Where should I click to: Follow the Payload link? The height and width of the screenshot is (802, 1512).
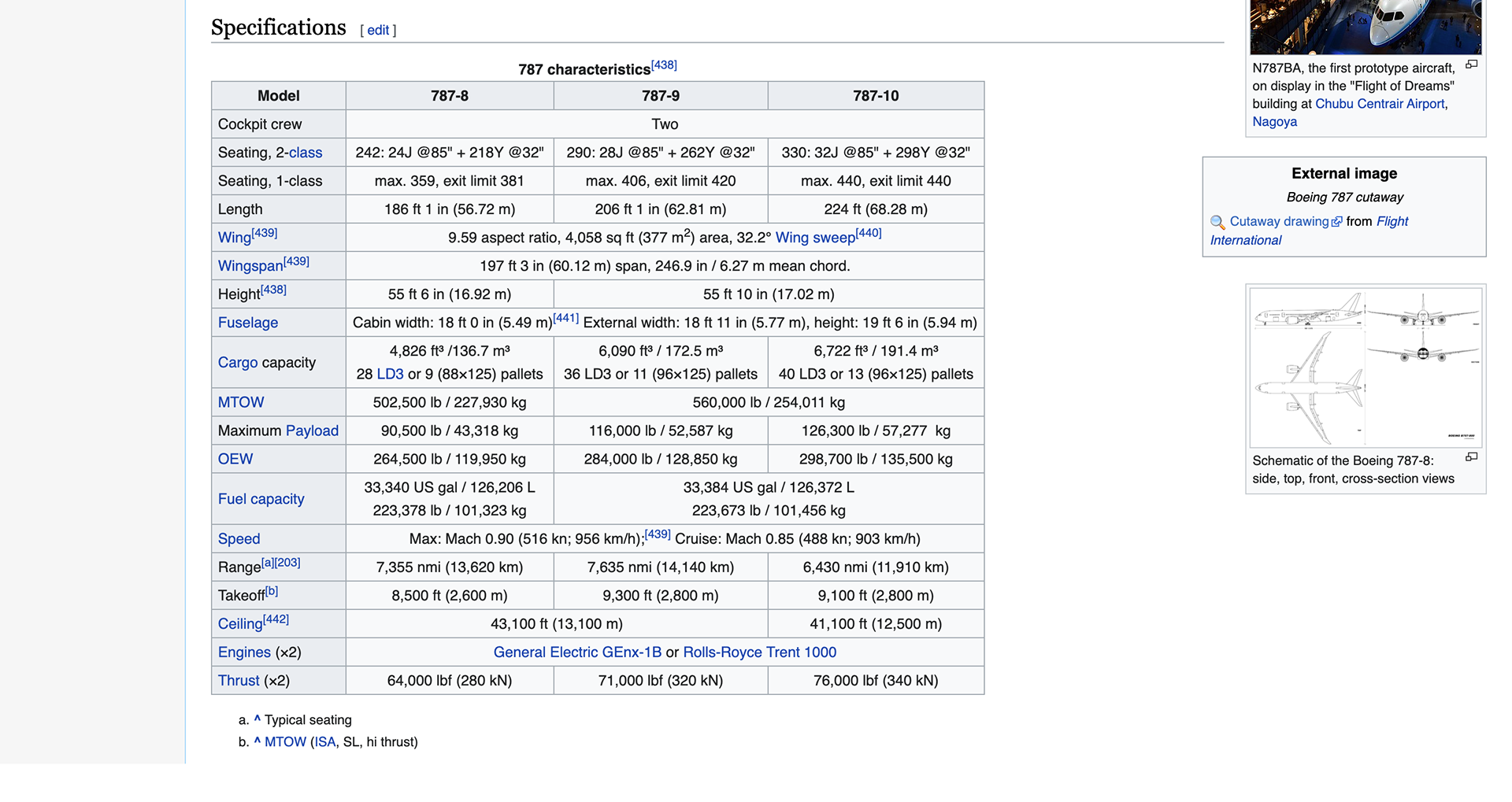pyautogui.click(x=312, y=431)
